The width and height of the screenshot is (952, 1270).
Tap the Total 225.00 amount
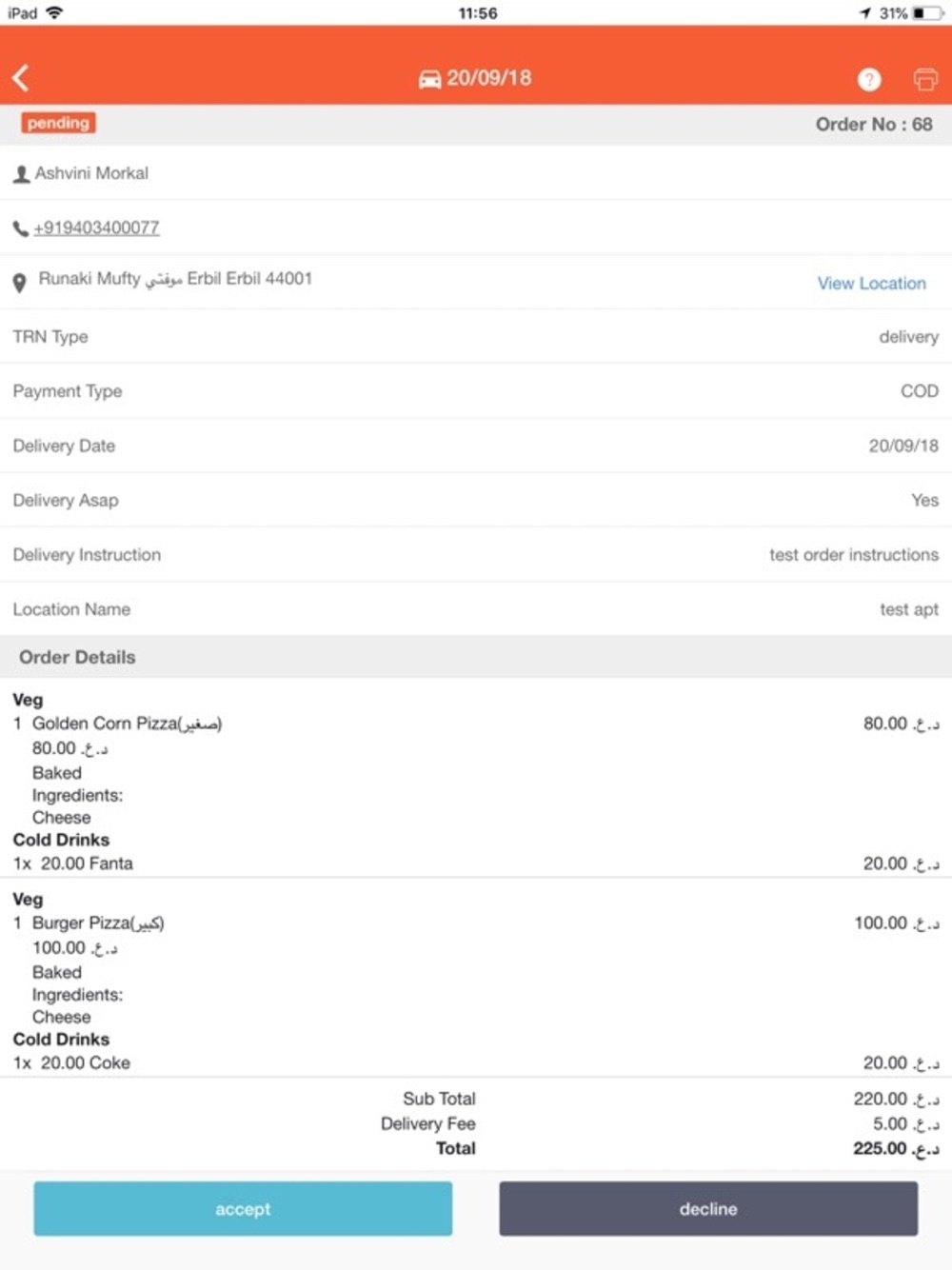pos(896,1148)
